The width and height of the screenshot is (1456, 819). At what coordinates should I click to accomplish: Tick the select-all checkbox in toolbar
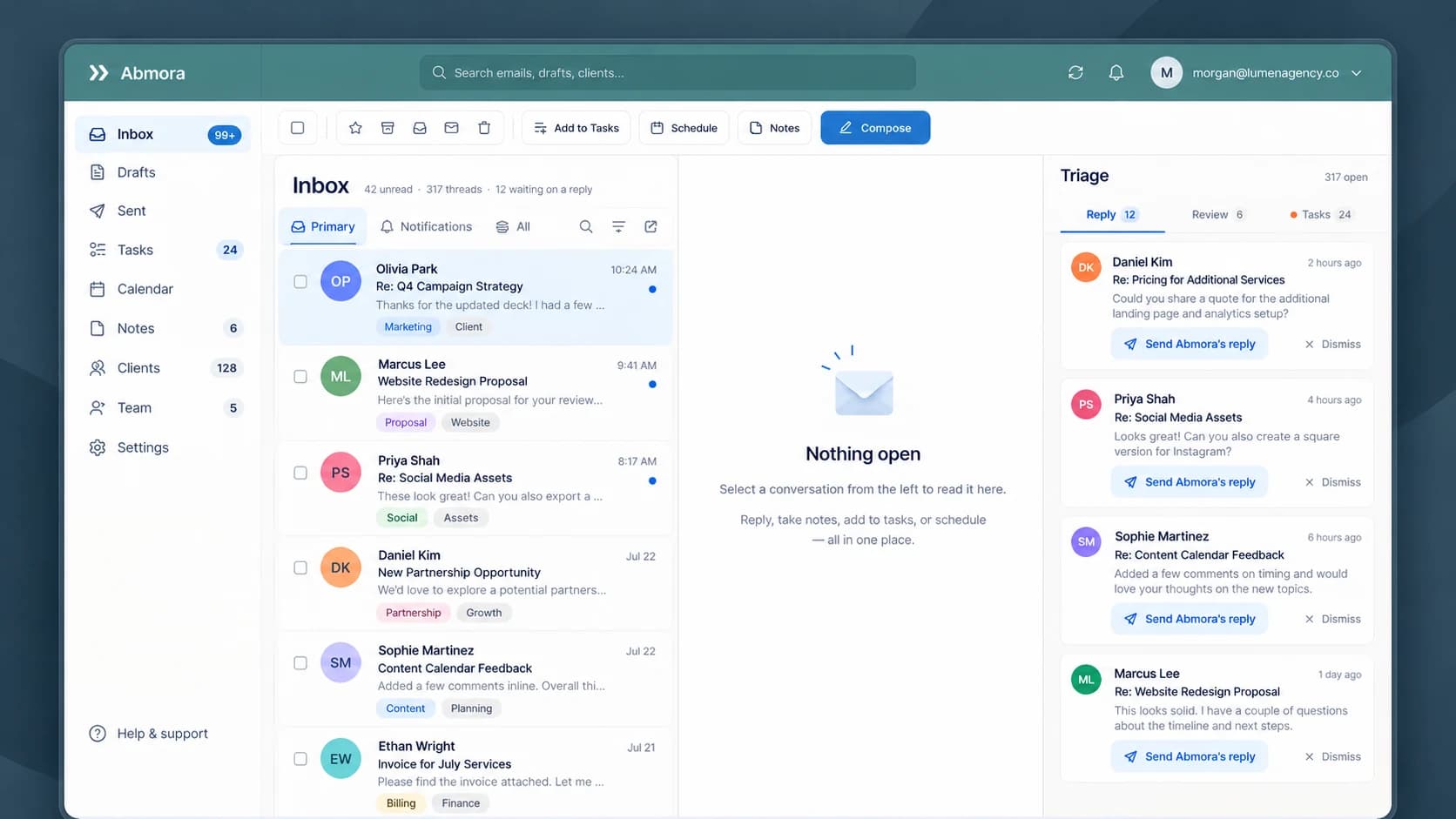(298, 128)
